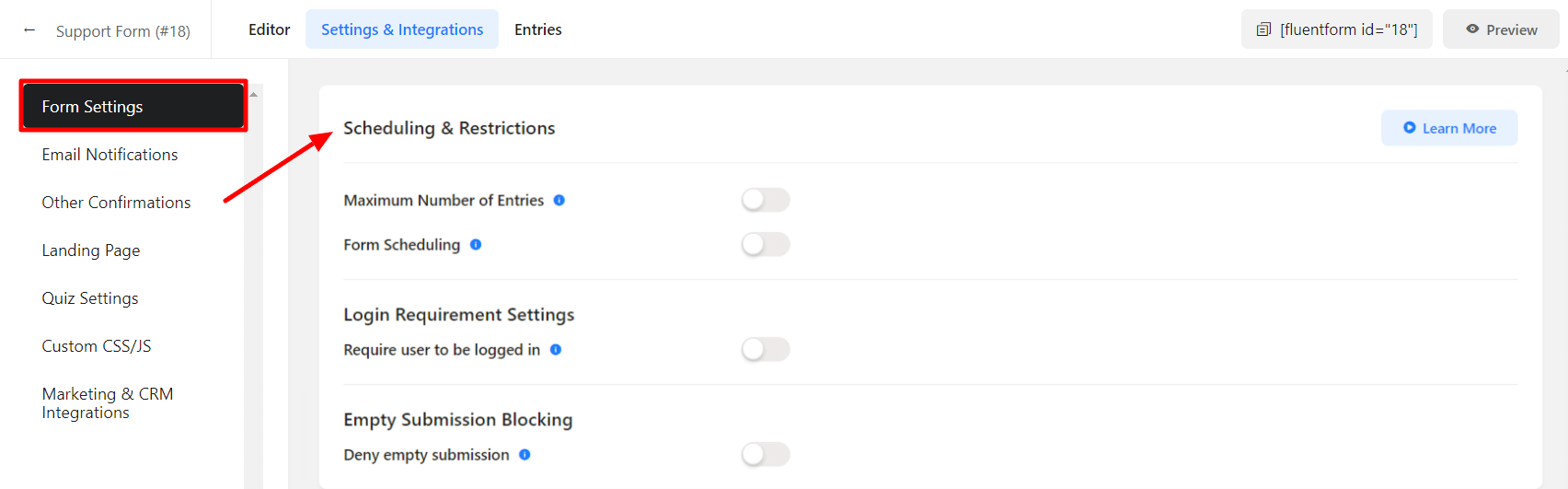
Task: Click info icon beside Require user to be logged in
Action: click(x=556, y=349)
